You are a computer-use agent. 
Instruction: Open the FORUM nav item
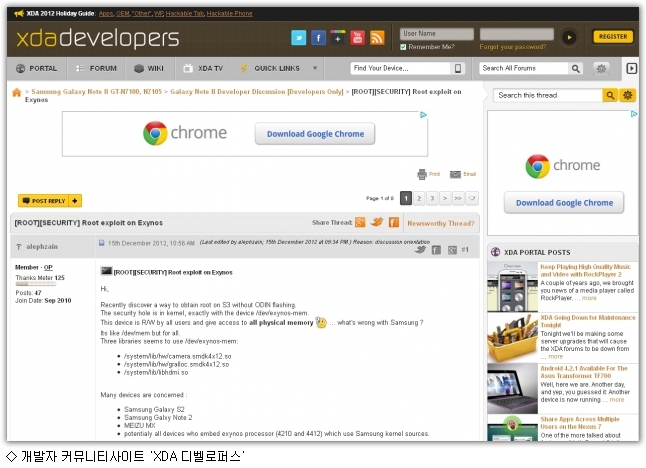(97, 68)
